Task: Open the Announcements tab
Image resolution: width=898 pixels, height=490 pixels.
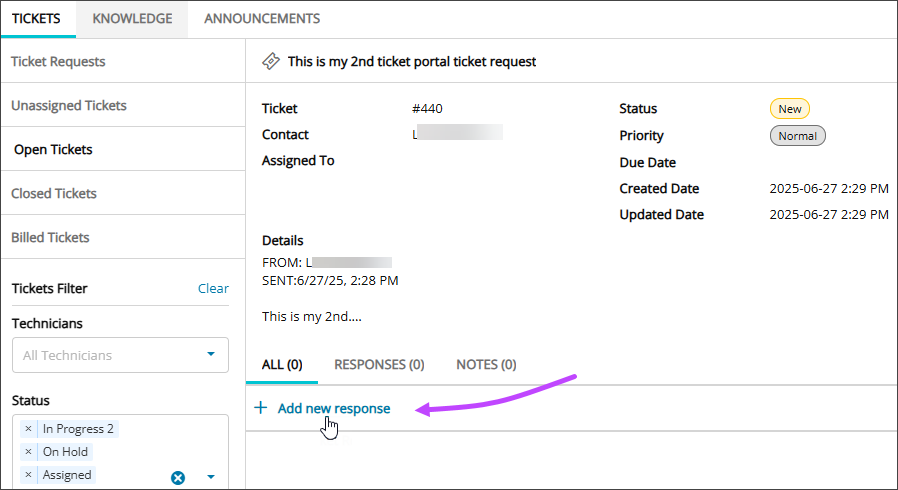Action: [x=262, y=19]
